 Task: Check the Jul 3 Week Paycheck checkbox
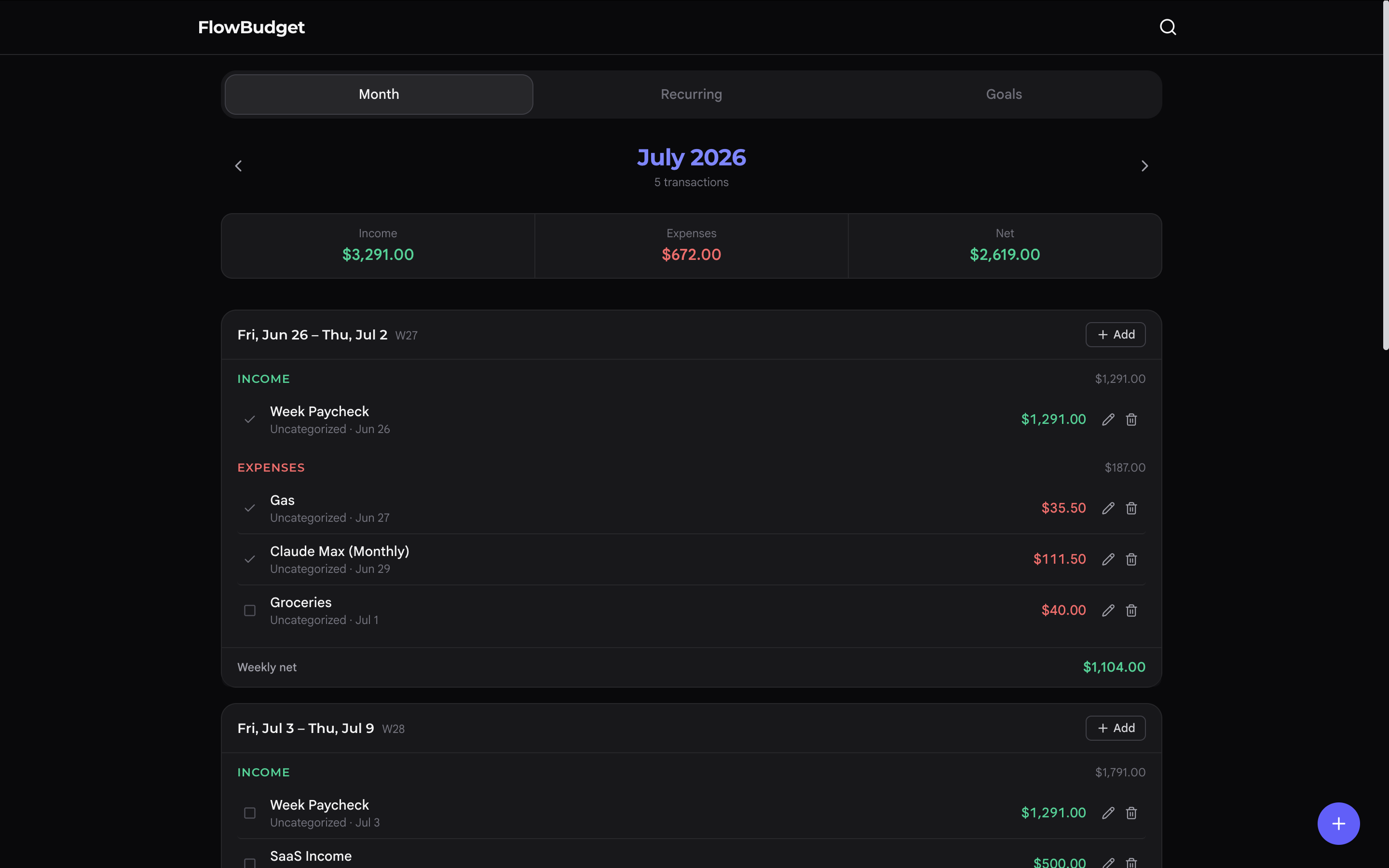point(250,813)
